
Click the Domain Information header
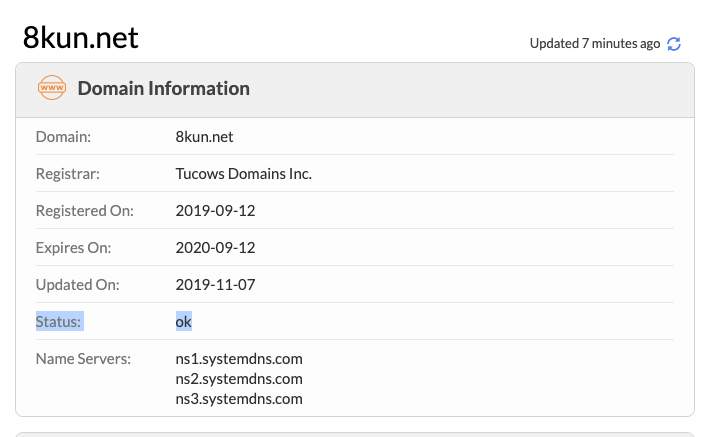[163, 88]
